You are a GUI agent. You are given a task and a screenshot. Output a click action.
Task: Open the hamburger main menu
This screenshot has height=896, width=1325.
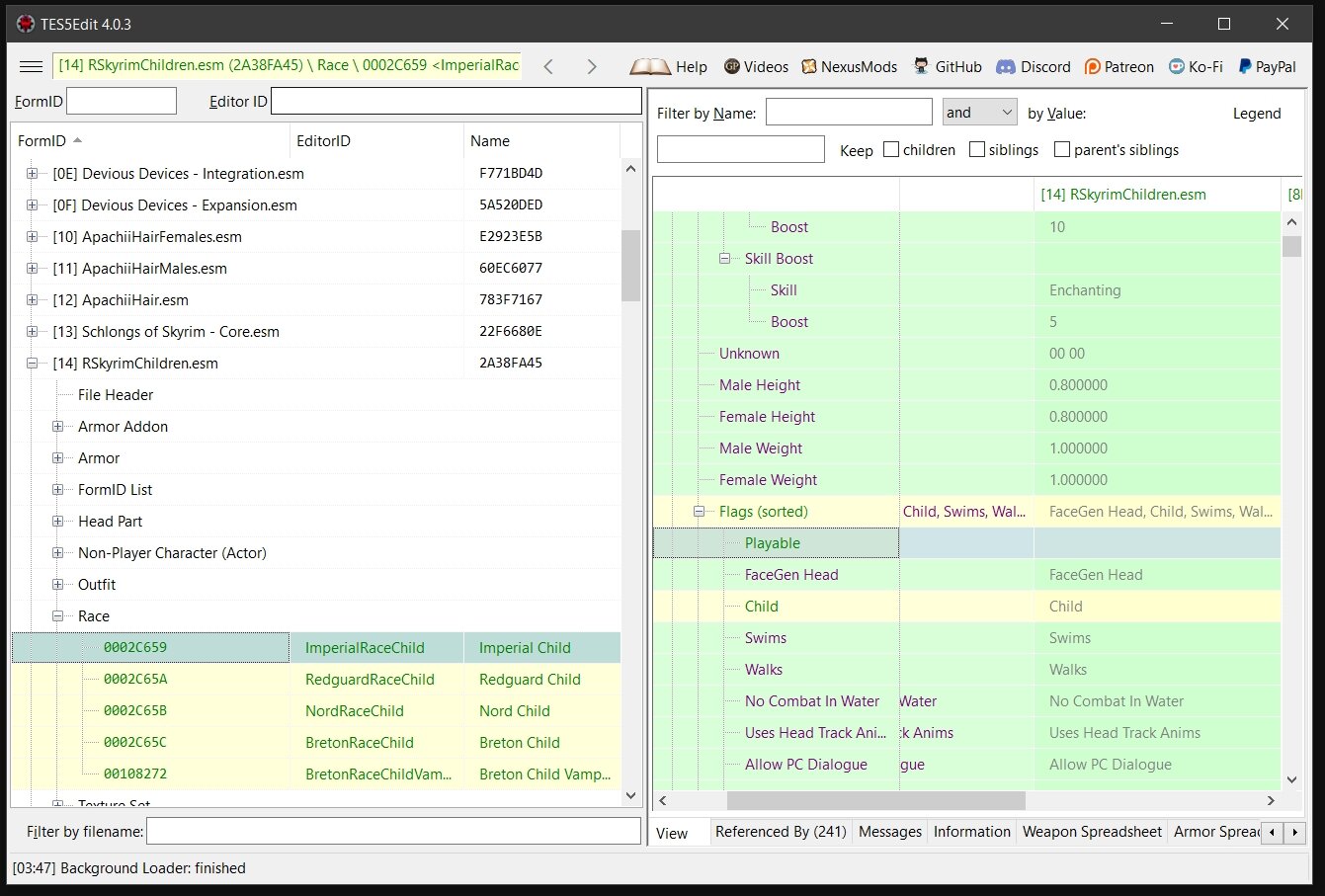[x=32, y=66]
